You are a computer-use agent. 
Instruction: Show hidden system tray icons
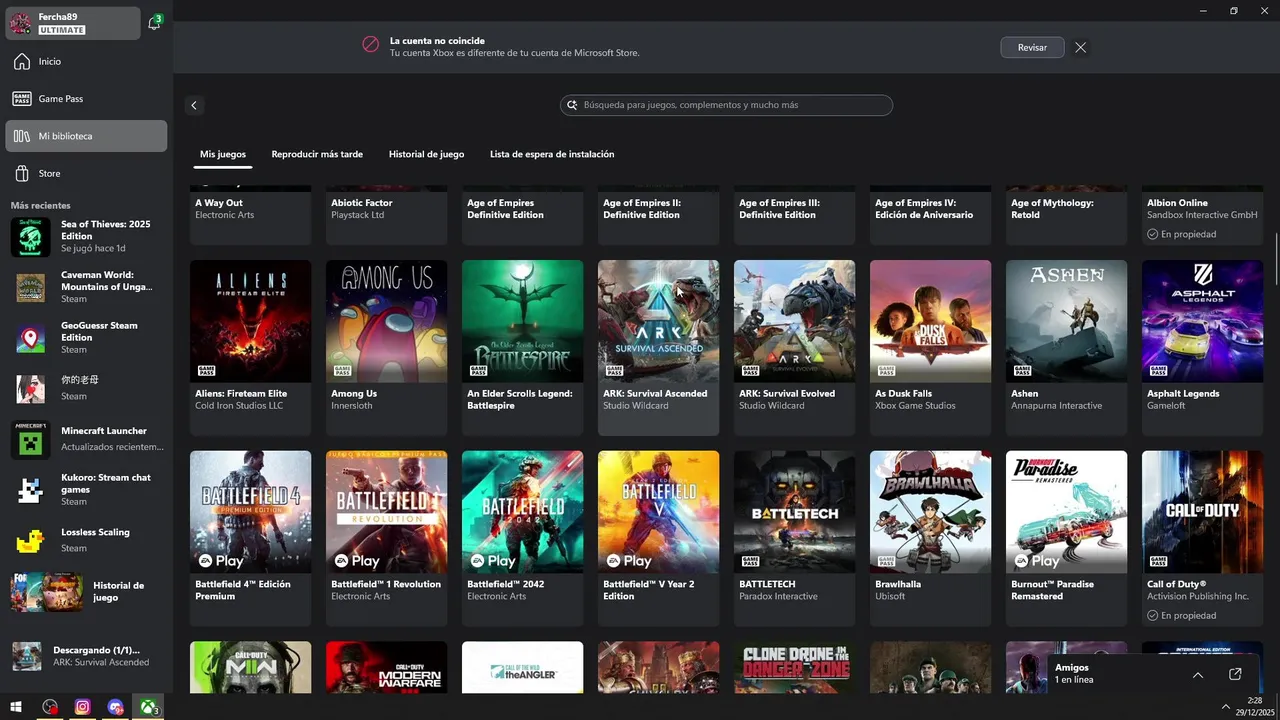(x=1226, y=707)
